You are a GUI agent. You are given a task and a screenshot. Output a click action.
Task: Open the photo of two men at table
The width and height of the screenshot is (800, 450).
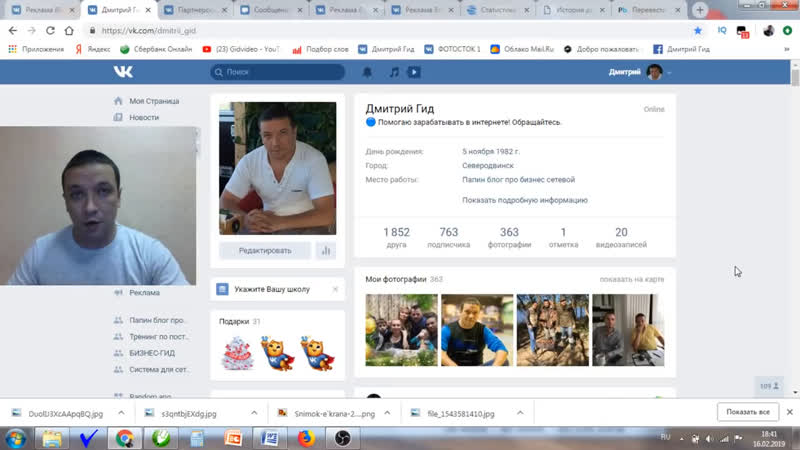[628, 330]
